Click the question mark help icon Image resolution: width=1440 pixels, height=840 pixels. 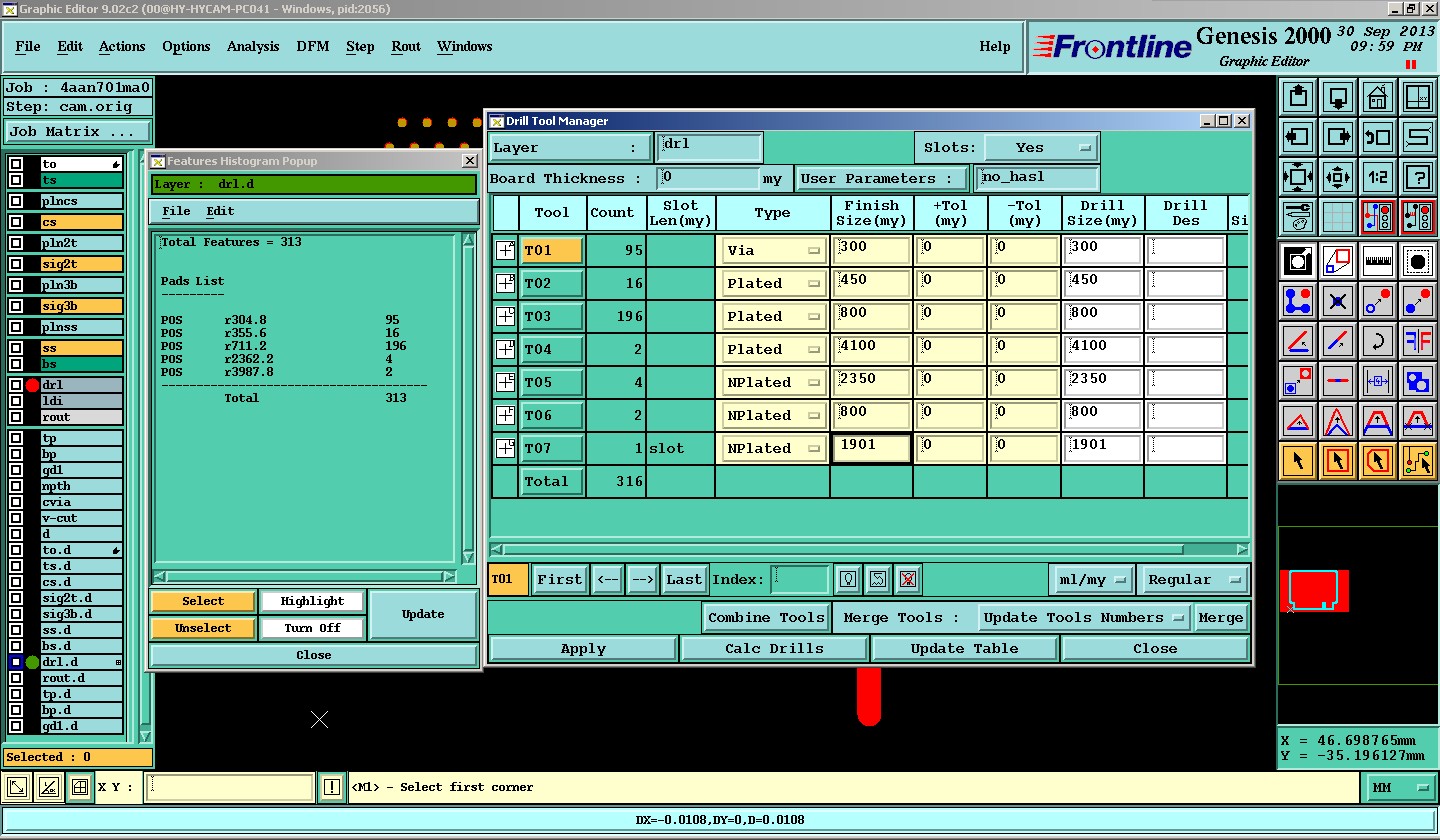click(x=1418, y=177)
